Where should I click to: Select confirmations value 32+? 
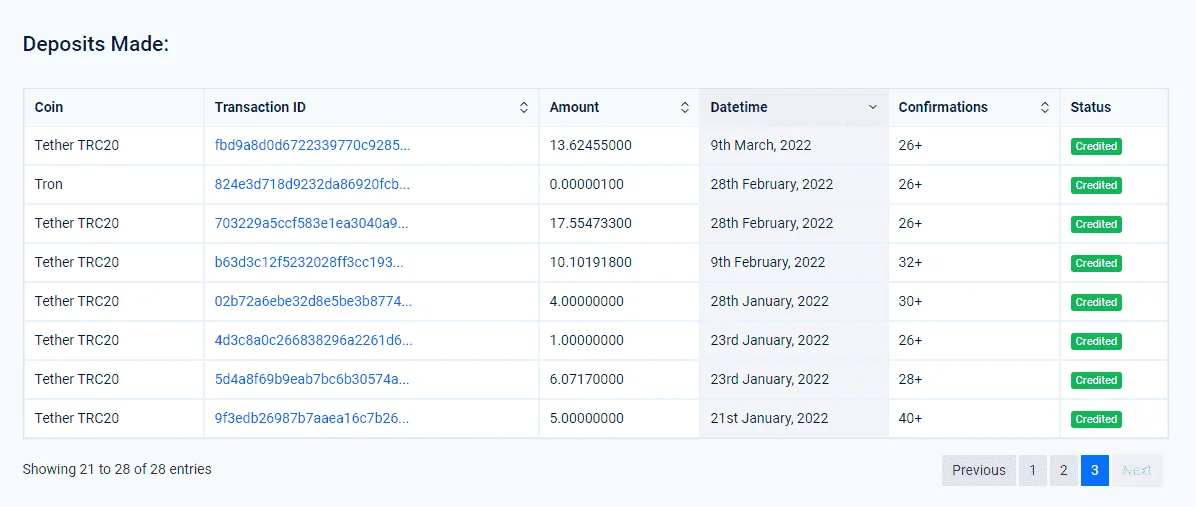pyautogui.click(x=910, y=262)
